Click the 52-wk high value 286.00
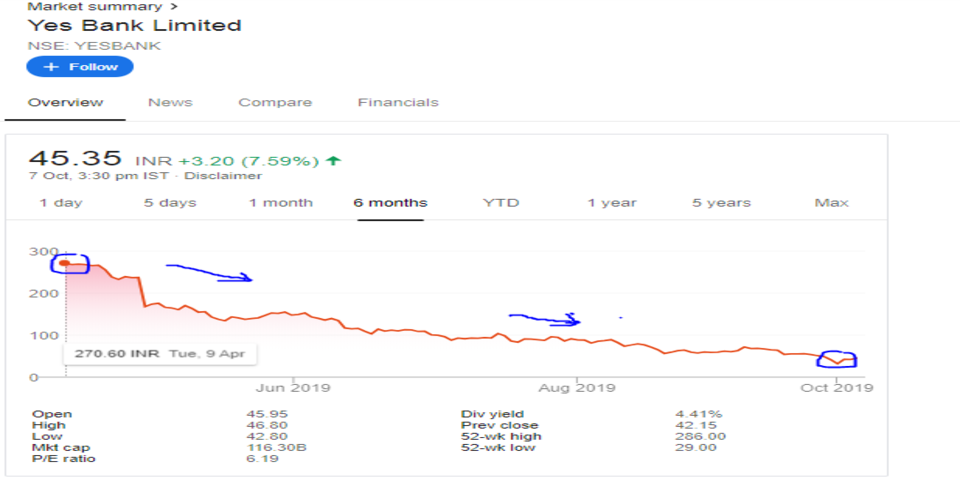The image size is (960, 480). point(700,437)
